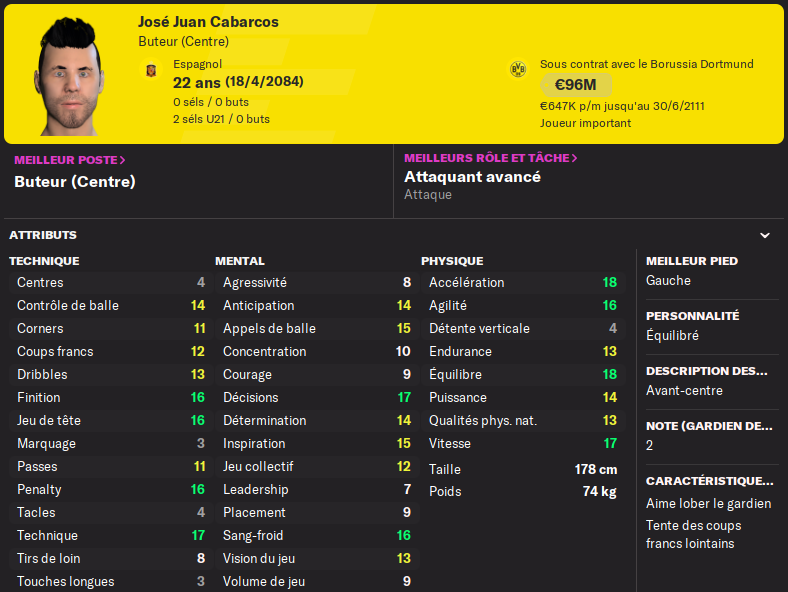Image resolution: width=788 pixels, height=592 pixels.
Task: Click the Sang-froid attribute row
Action: click(316, 535)
